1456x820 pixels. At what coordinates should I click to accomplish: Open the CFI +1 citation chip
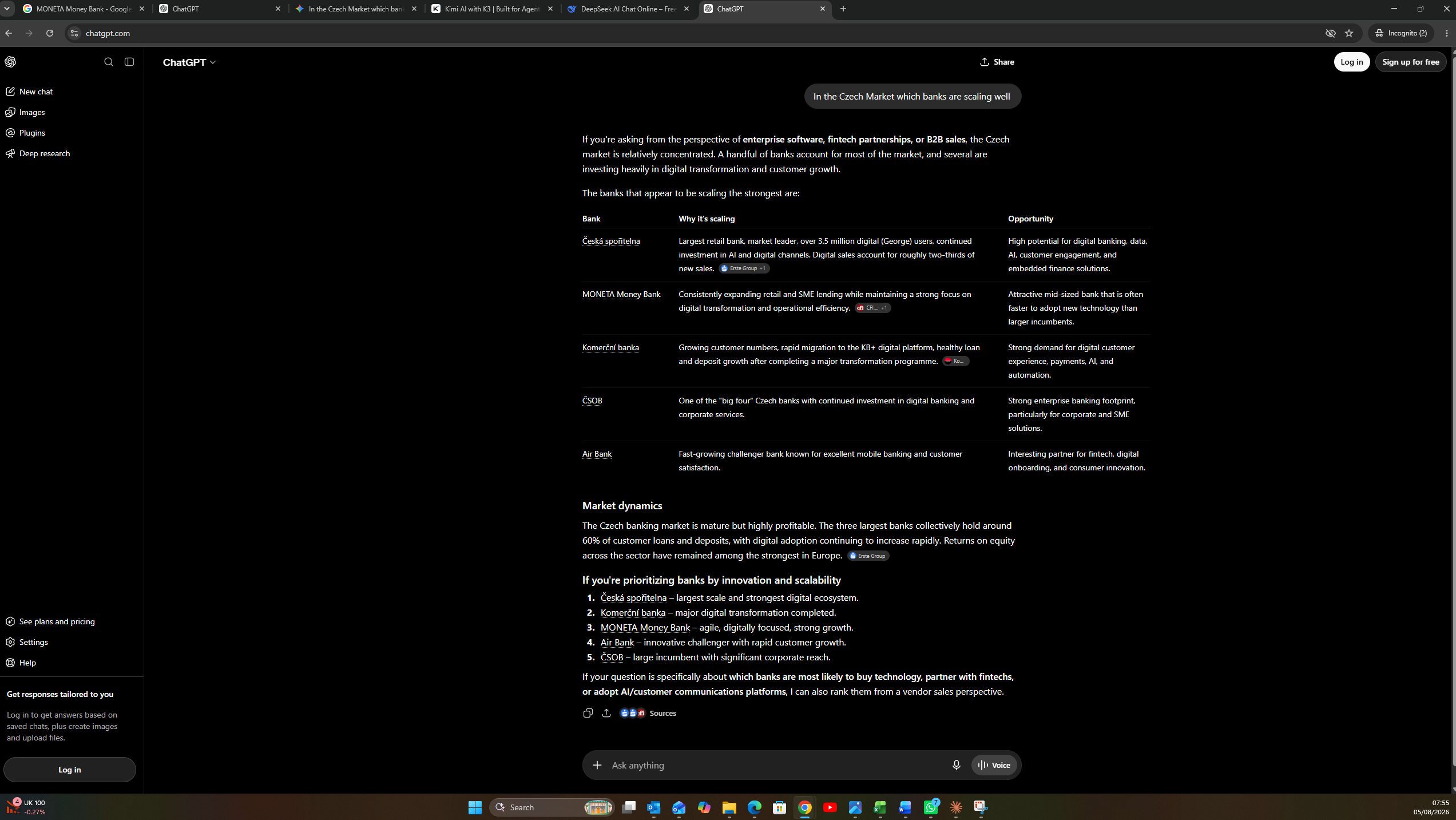(873, 308)
